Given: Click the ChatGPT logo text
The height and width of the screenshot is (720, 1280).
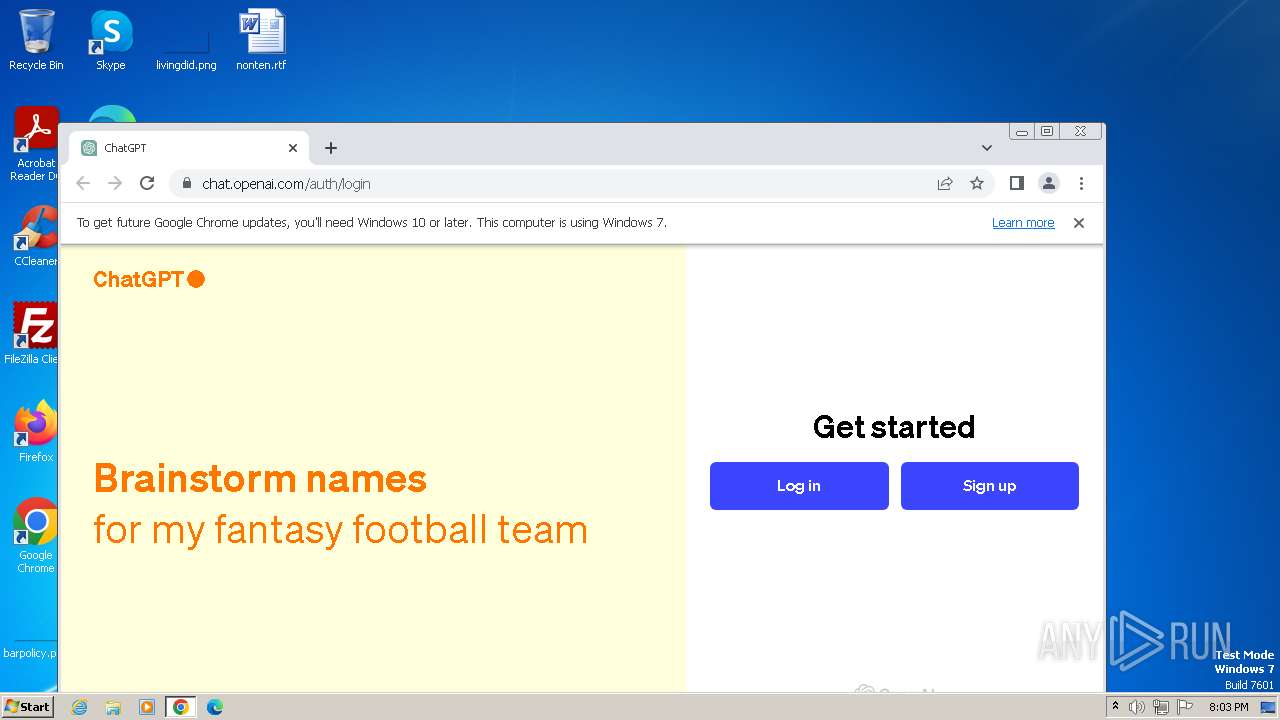Looking at the screenshot, I should point(149,279).
